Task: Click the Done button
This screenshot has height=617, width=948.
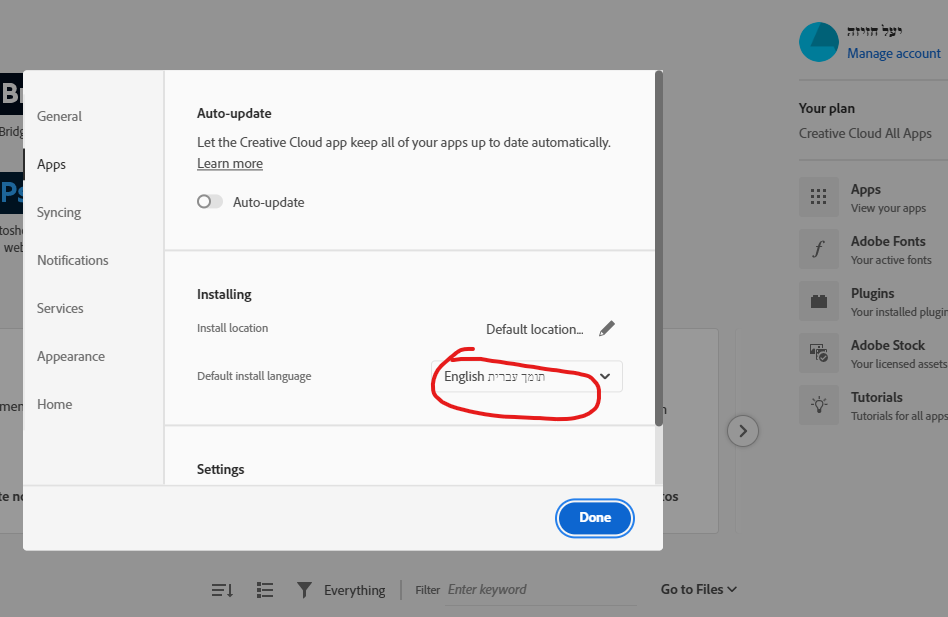Action: click(595, 518)
